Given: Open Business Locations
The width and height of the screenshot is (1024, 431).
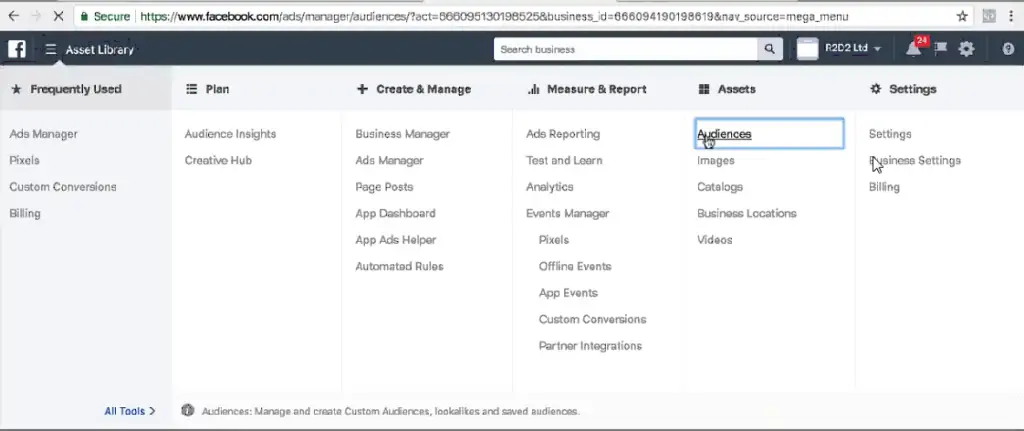Looking at the screenshot, I should point(746,214).
